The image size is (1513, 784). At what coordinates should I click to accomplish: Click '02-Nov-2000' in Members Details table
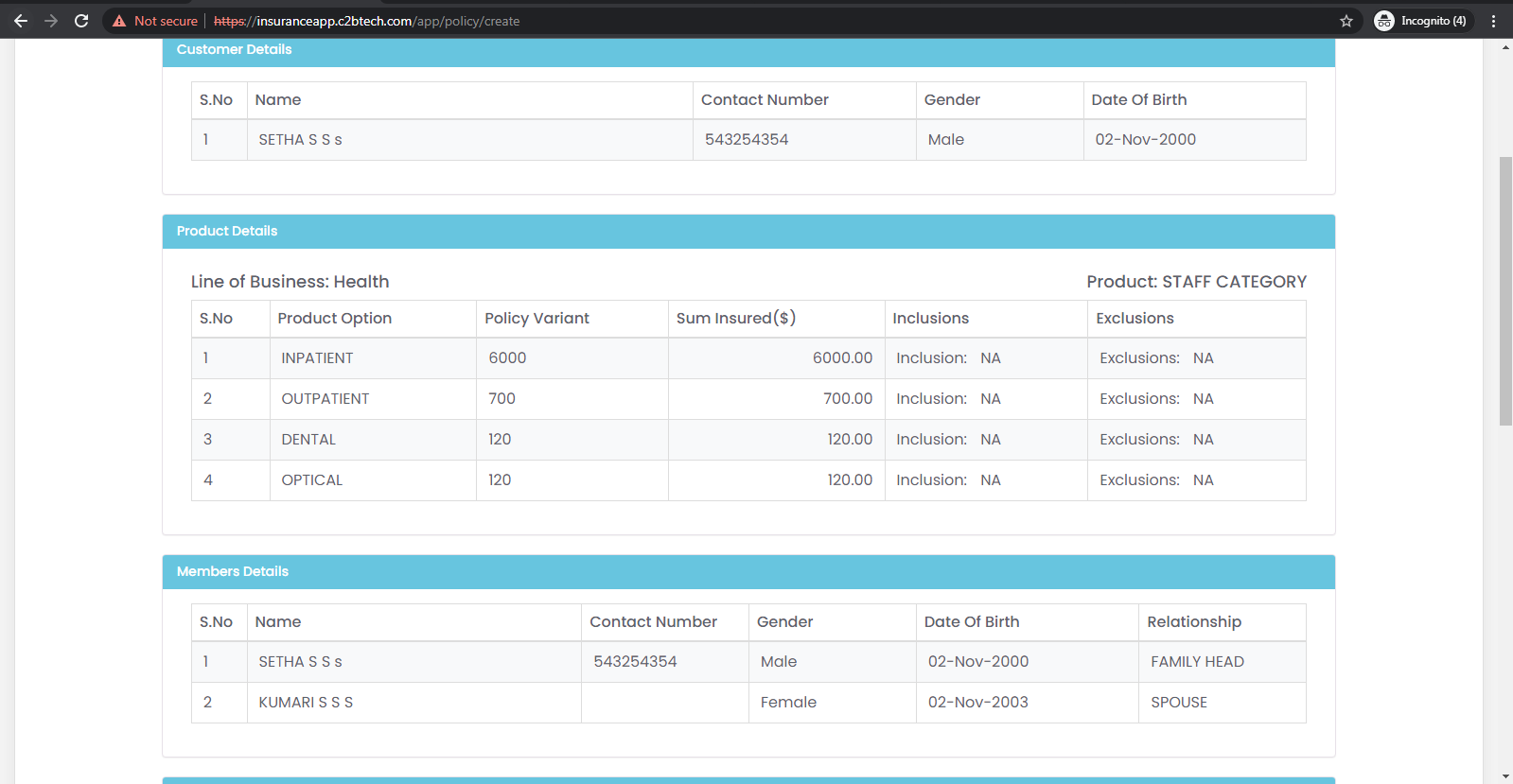pyautogui.click(x=977, y=662)
